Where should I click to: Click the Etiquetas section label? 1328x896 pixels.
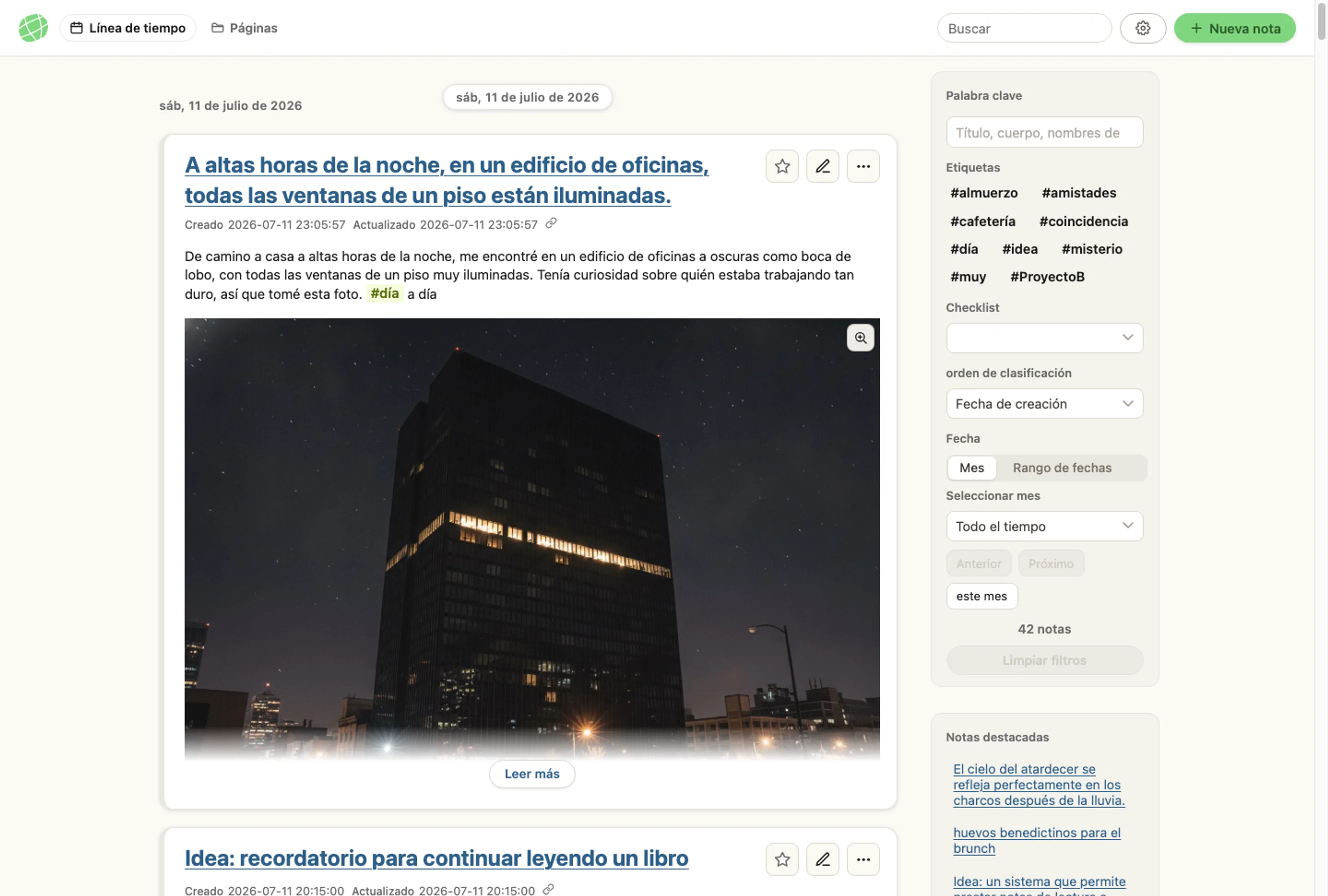972,168
